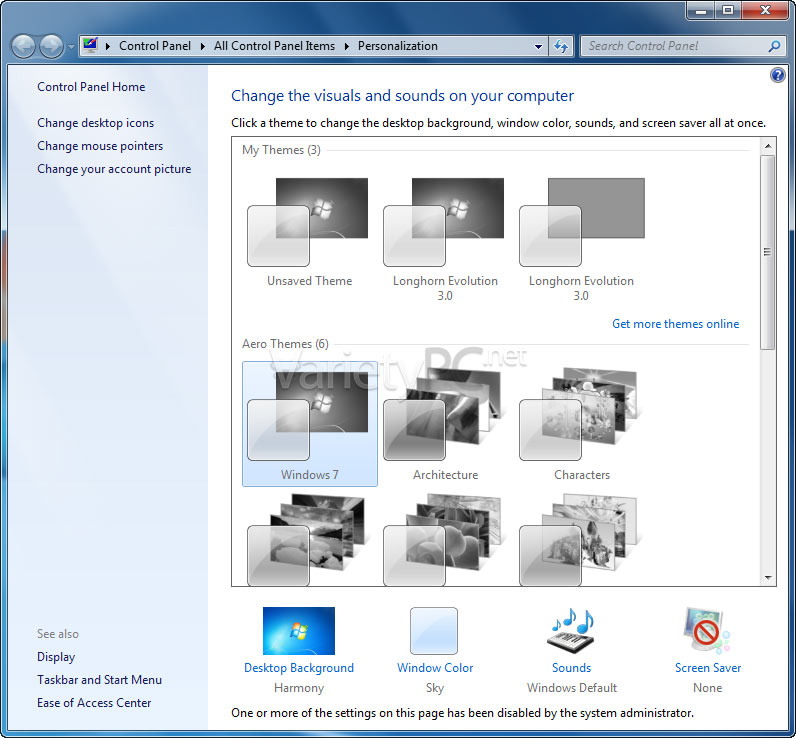Open the Desktop Background link

coord(298,668)
